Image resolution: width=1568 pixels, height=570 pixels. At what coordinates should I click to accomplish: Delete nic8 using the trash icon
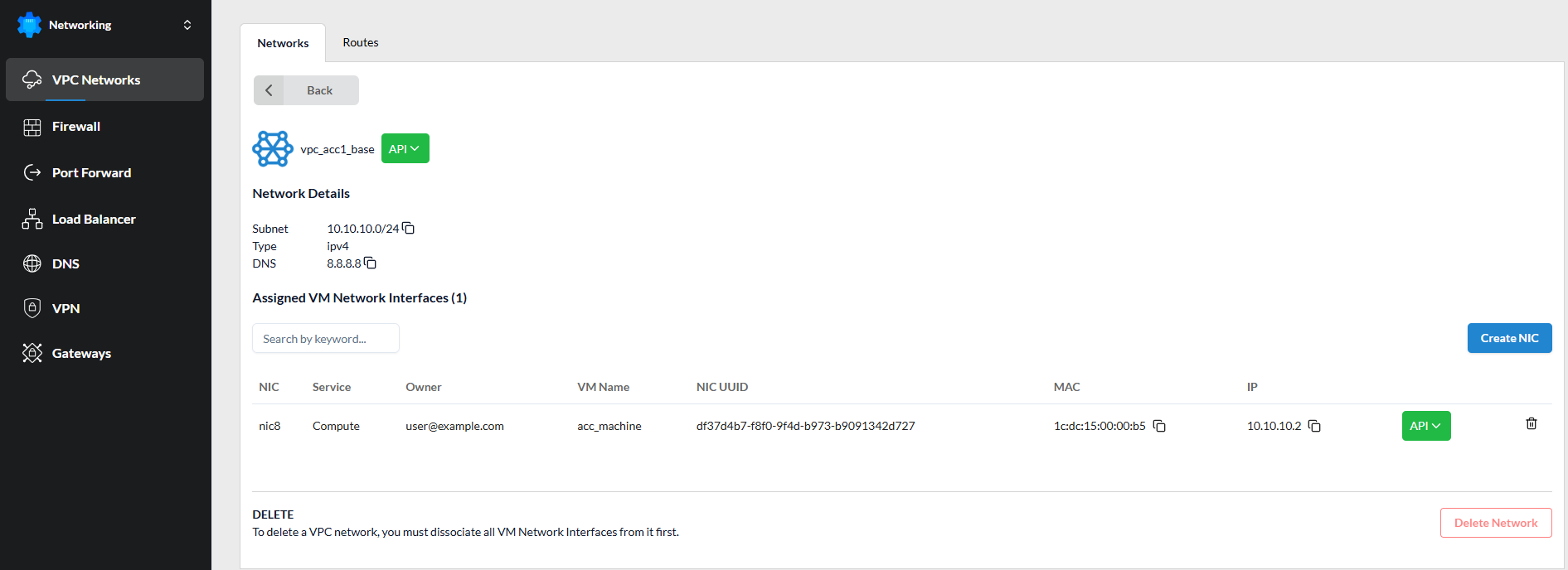pyautogui.click(x=1531, y=424)
